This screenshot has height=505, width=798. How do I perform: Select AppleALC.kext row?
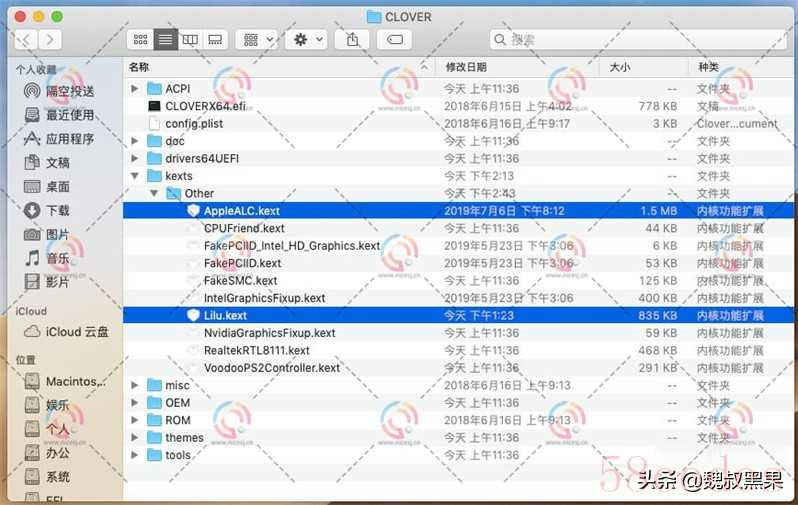coord(458,211)
